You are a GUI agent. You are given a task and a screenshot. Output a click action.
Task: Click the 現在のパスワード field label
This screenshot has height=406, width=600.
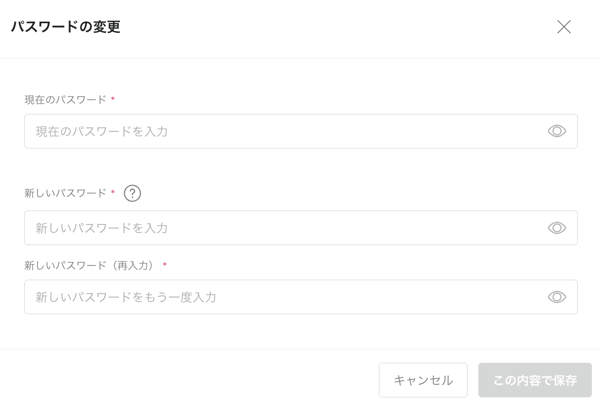tap(65, 100)
